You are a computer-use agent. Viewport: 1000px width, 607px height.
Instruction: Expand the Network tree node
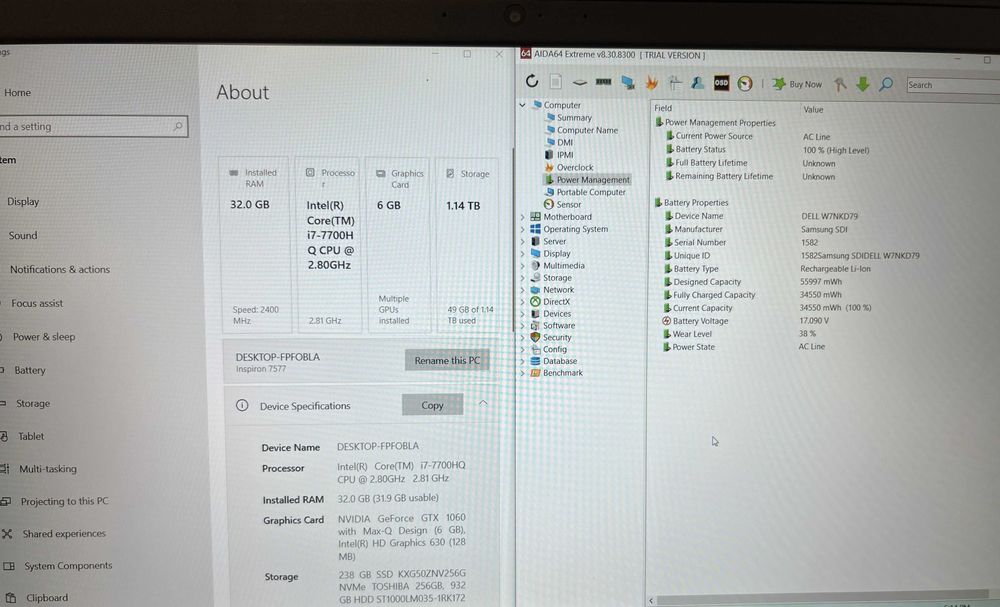tap(522, 289)
